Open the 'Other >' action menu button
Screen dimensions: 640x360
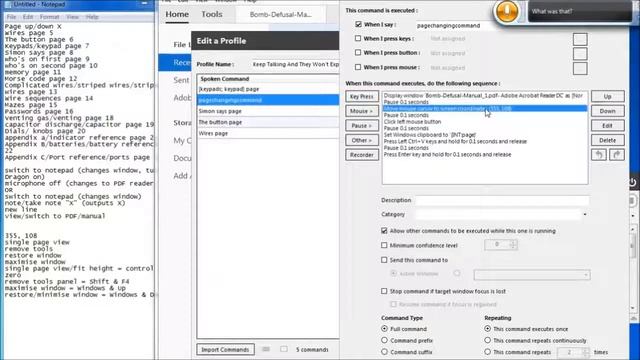point(362,140)
